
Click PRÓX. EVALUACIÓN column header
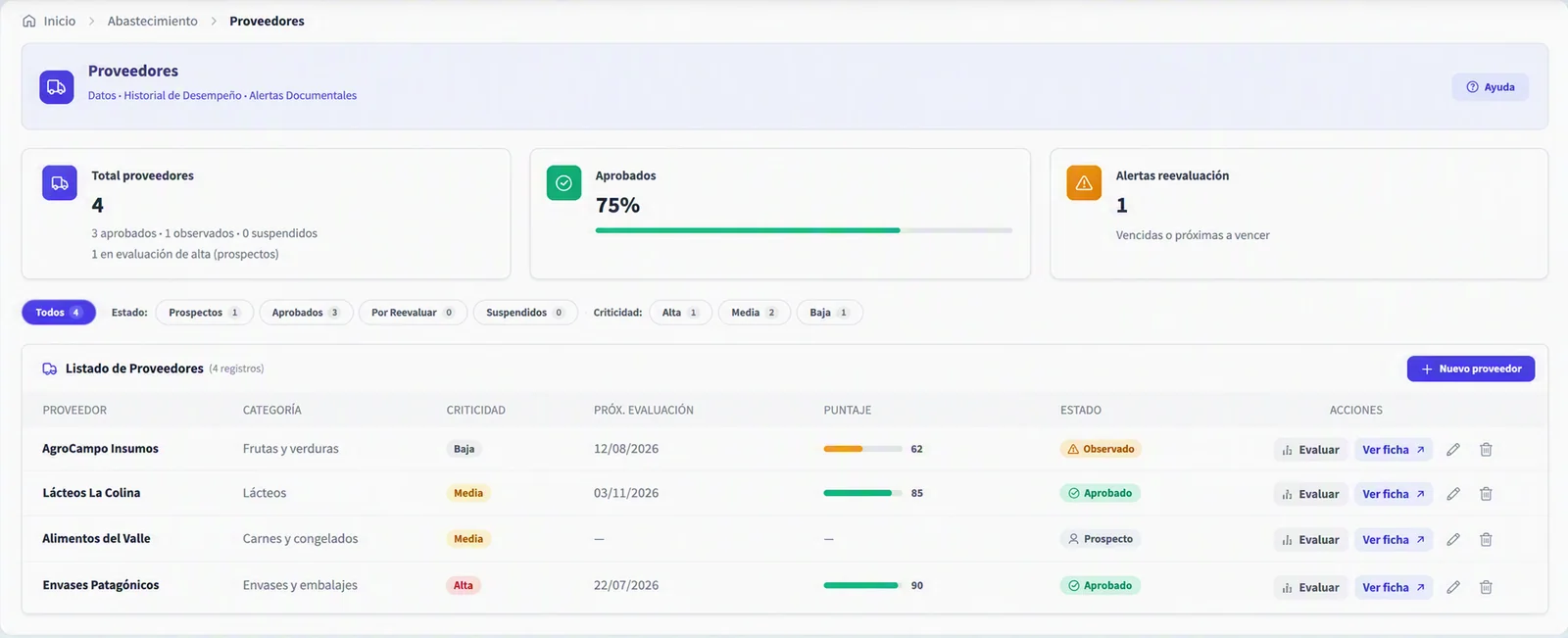(644, 410)
